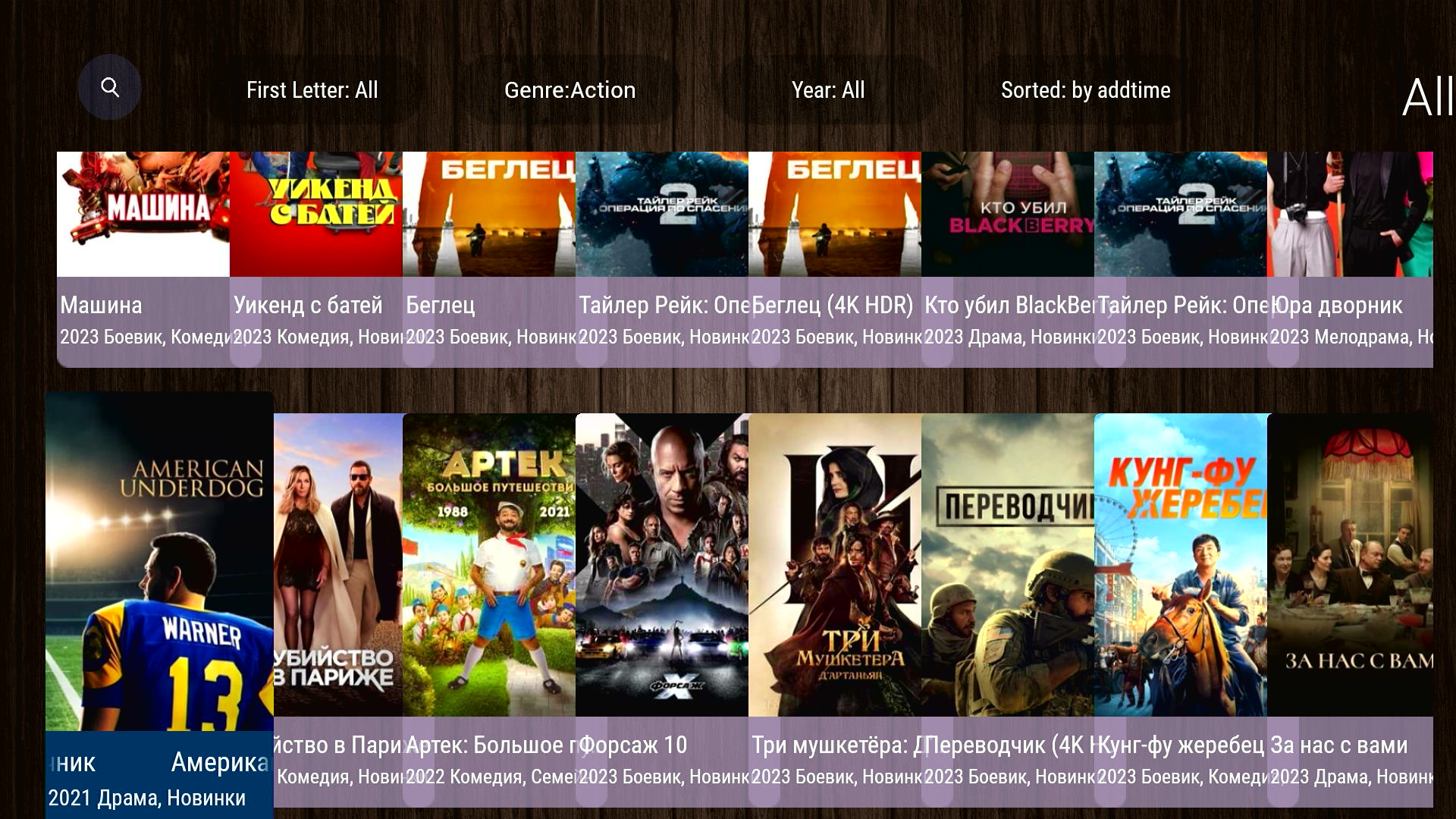Expand the Year: All filter
Viewport: 1456px width, 819px height.
coord(828,90)
